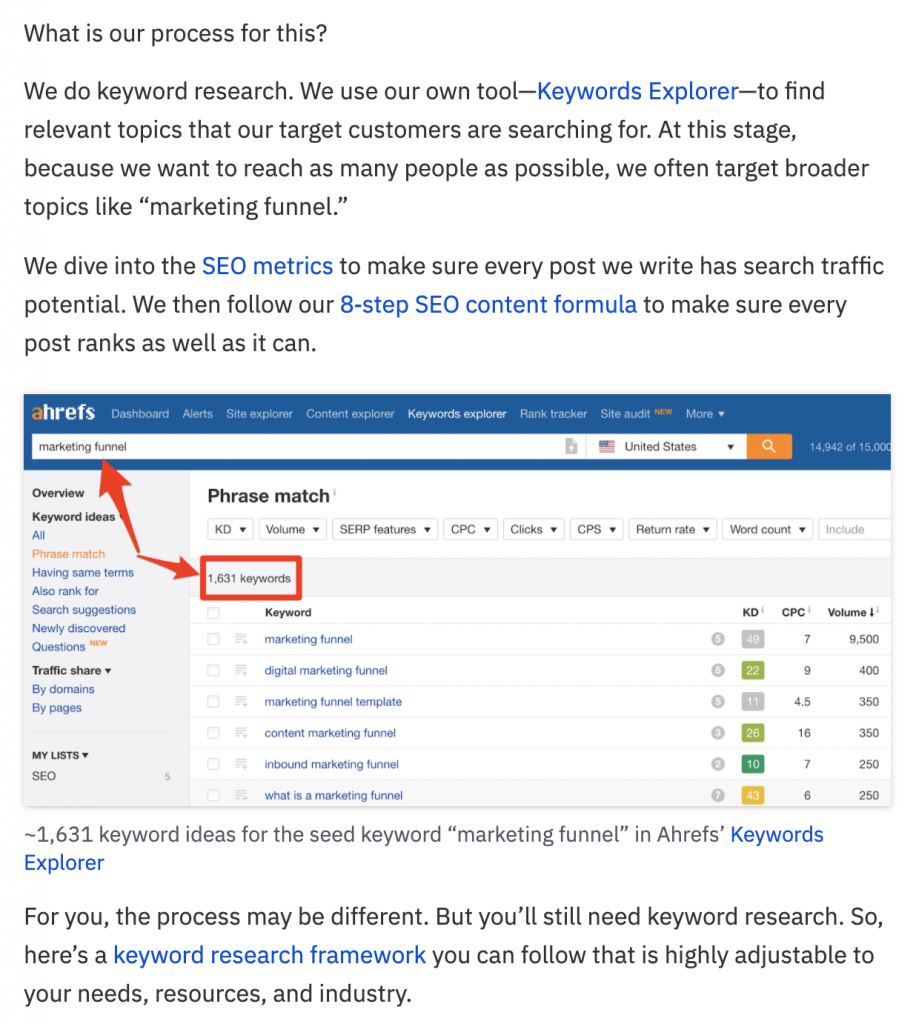Open the By domains traffic share report
Image resolution: width=916 pixels, height=1024 pixels.
(63, 690)
